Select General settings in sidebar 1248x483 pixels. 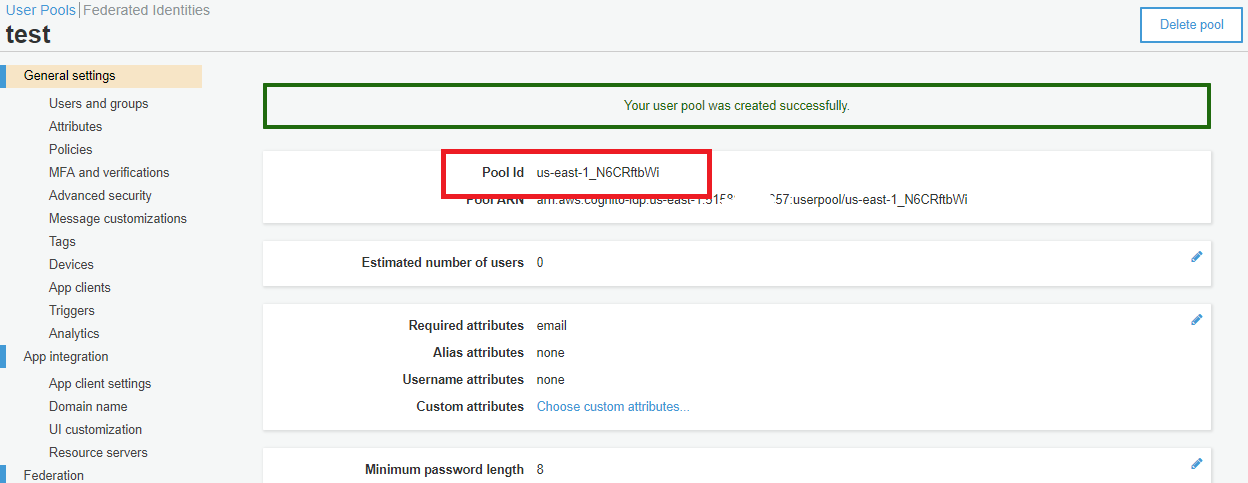coord(70,76)
